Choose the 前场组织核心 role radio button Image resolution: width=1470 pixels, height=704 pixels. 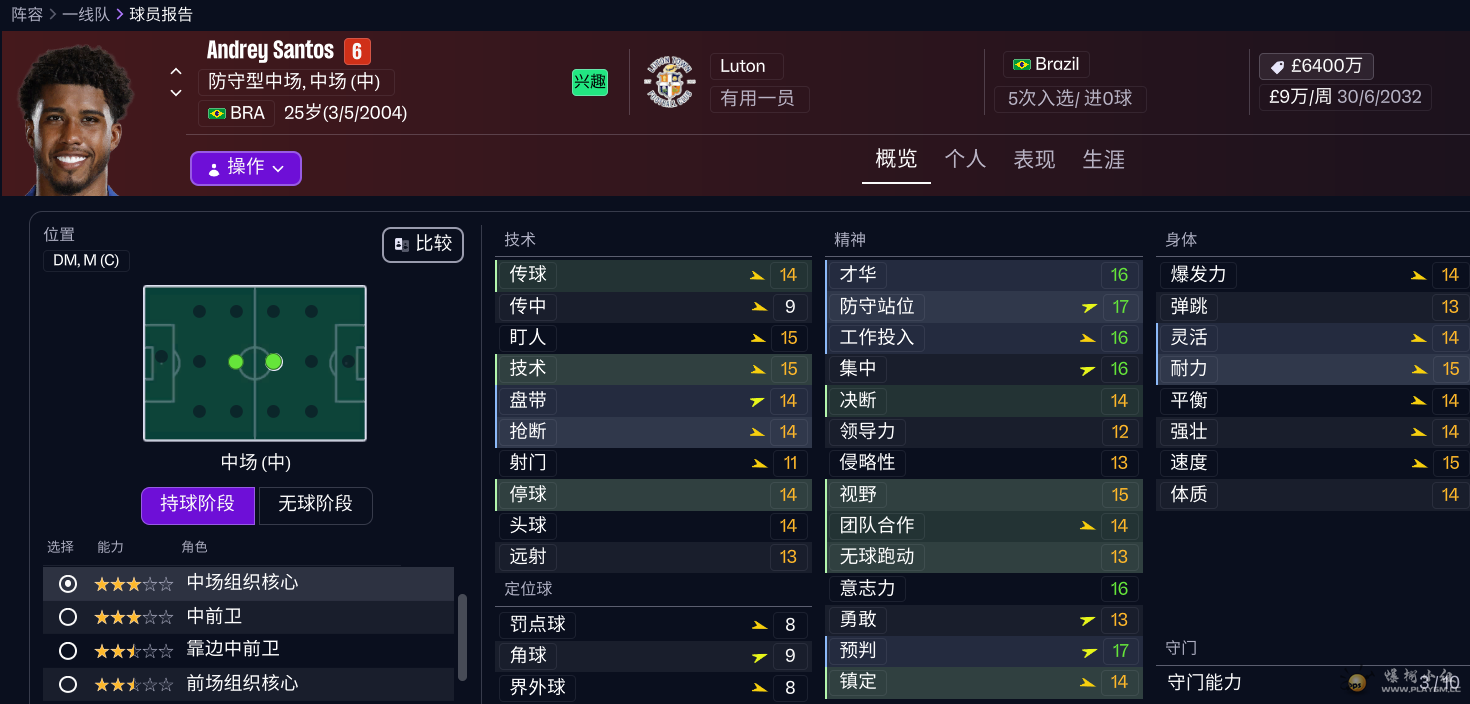(68, 685)
